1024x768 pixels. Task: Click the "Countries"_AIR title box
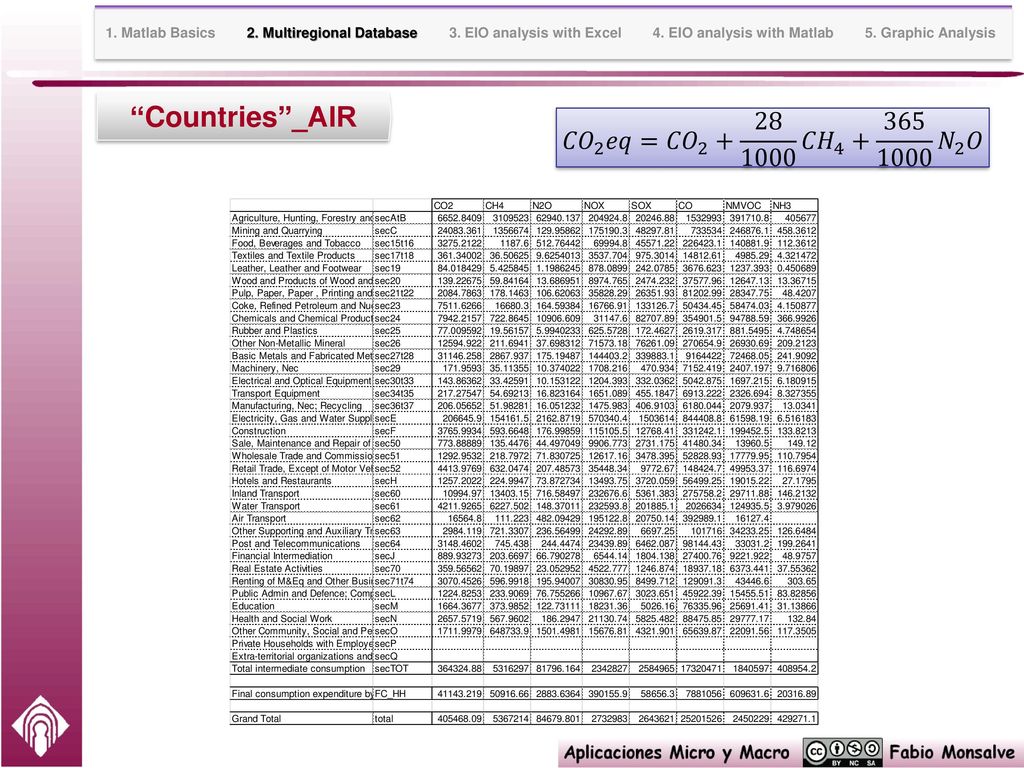coord(243,117)
